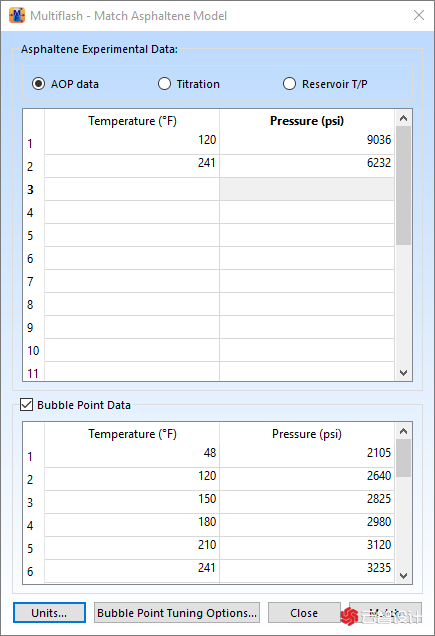The width and height of the screenshot is (435, 636).
Task: Select AOP temperature cell with value 120
Action: 132,142
